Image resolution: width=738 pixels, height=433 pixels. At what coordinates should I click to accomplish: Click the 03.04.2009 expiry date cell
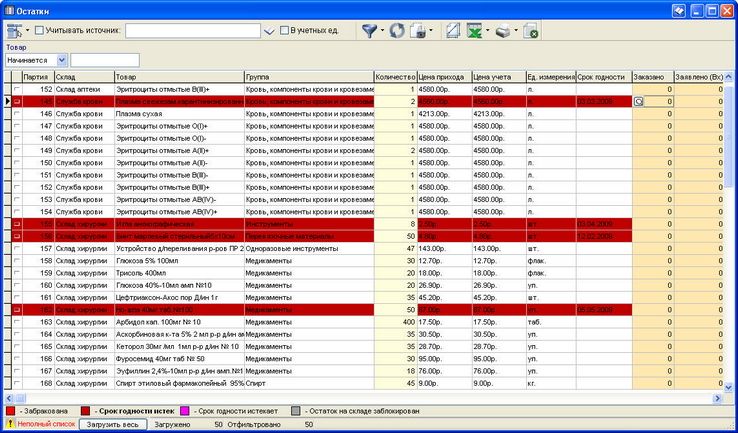(x=604, y=224)
